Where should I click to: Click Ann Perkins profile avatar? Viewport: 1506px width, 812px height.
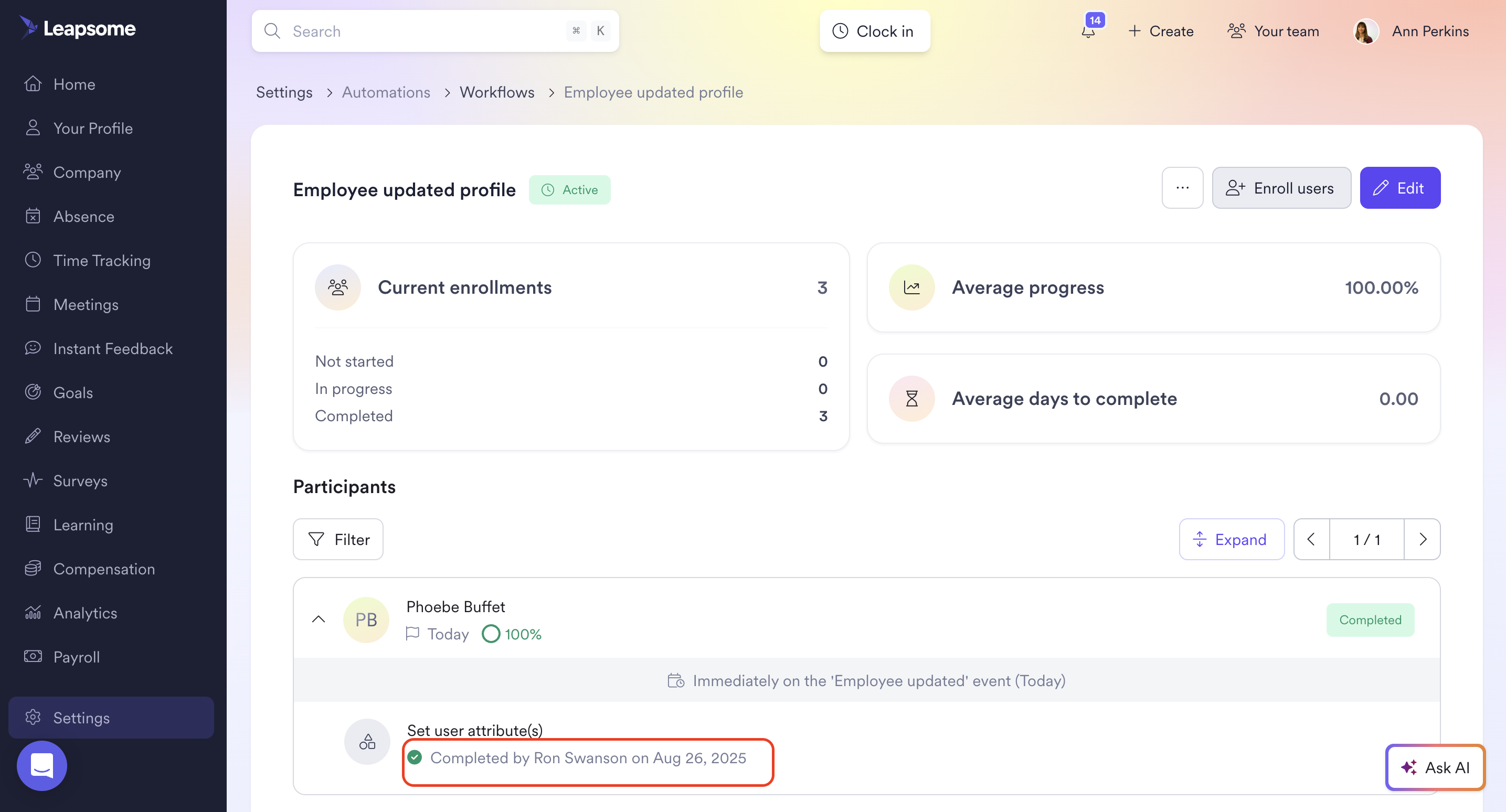click(x=1366, y=31)
